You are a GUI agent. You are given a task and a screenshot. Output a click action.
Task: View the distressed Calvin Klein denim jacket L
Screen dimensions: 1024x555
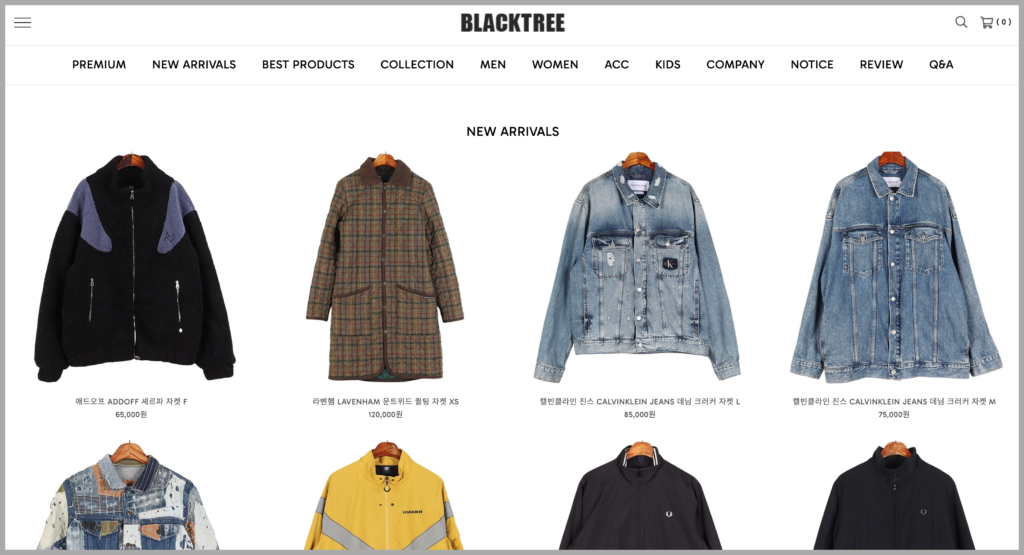[x=639, y=268]
